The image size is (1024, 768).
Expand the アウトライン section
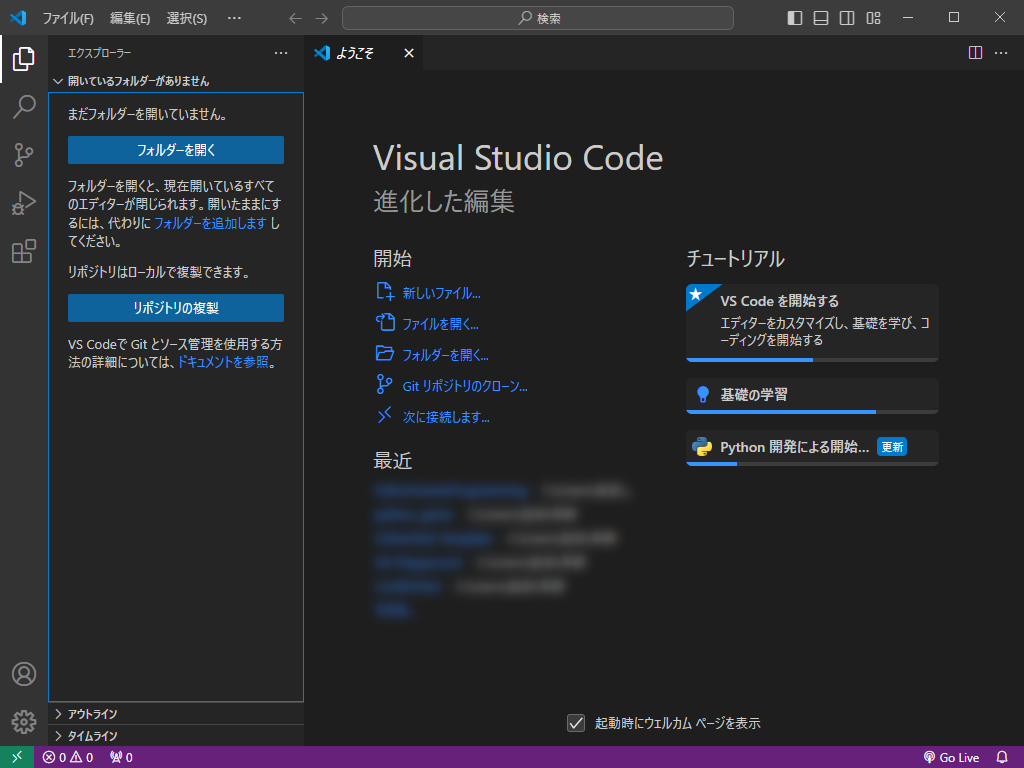tap(92, 714)
